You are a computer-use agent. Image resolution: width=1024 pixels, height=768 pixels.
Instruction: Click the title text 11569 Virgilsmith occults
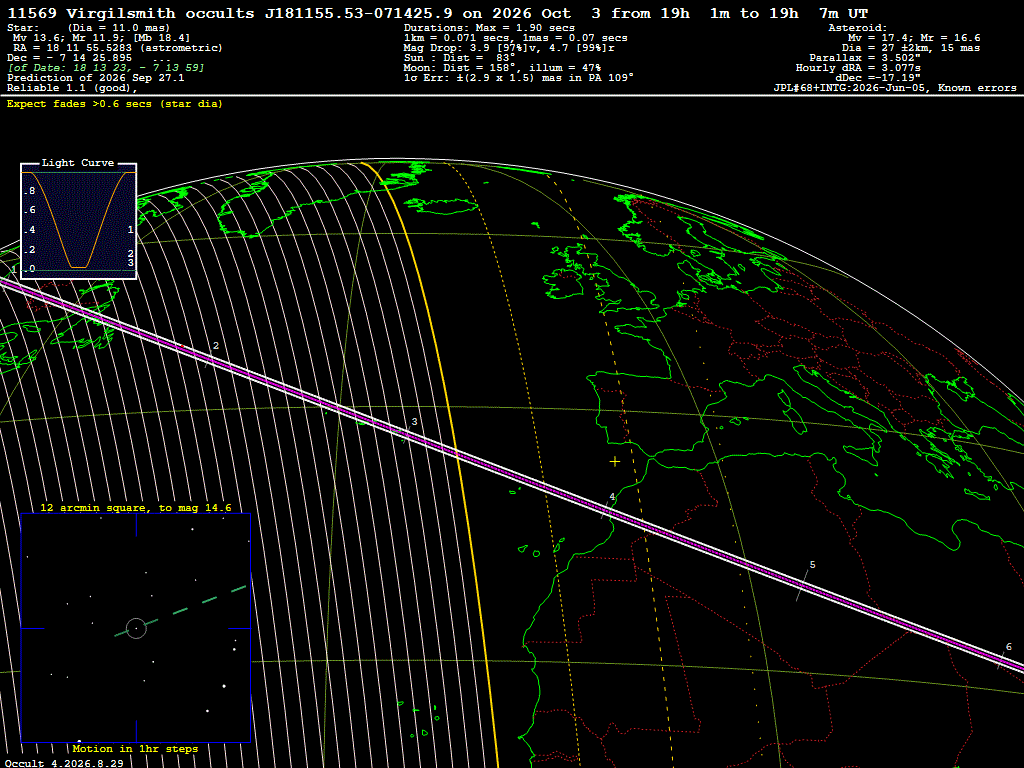[131, 13]
